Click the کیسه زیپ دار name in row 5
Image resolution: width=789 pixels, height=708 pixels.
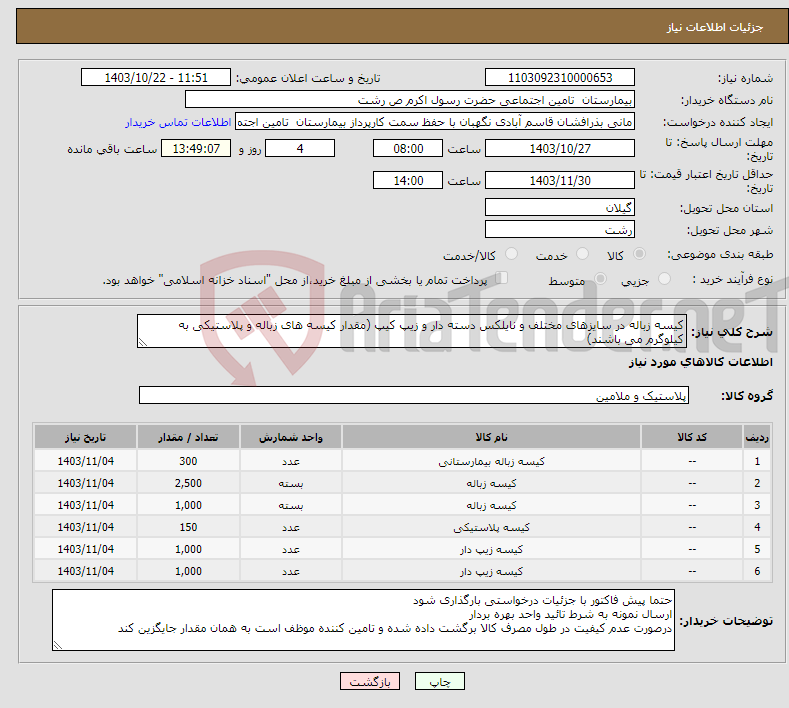pyautogui.click(x=491, y=549)
